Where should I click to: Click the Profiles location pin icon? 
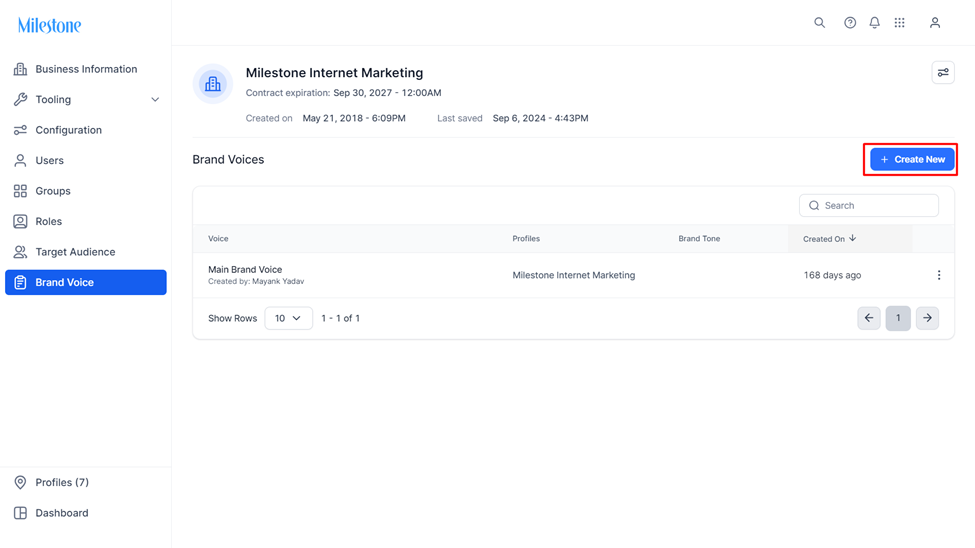pos(21,482)
